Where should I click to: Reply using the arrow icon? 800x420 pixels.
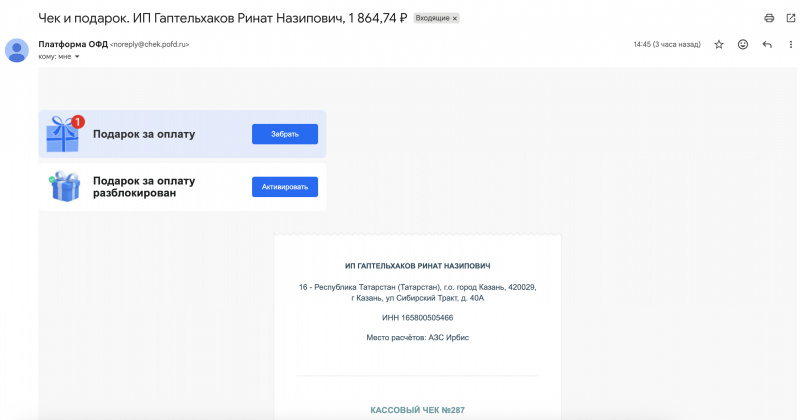point(767,45)
